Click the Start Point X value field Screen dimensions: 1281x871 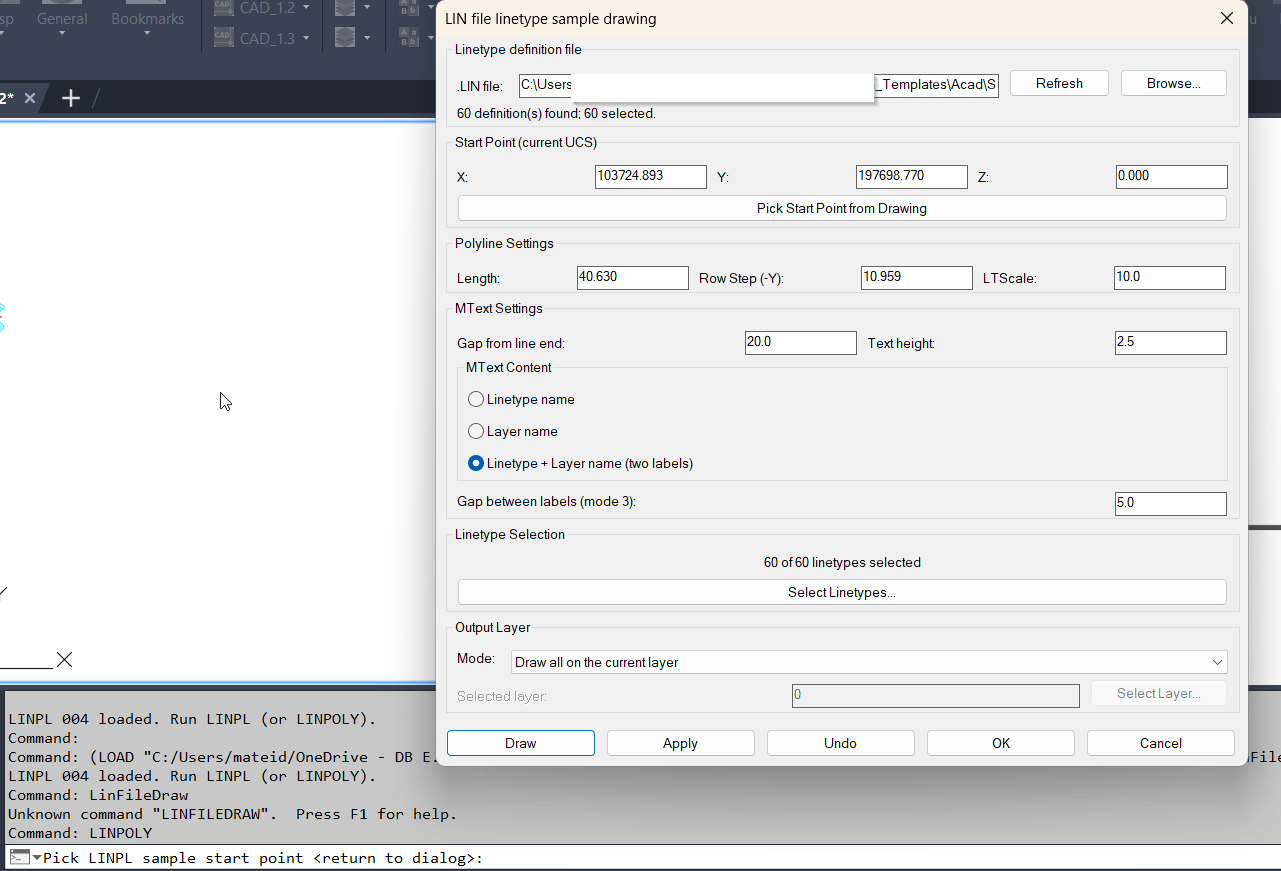tap(651, 176)
